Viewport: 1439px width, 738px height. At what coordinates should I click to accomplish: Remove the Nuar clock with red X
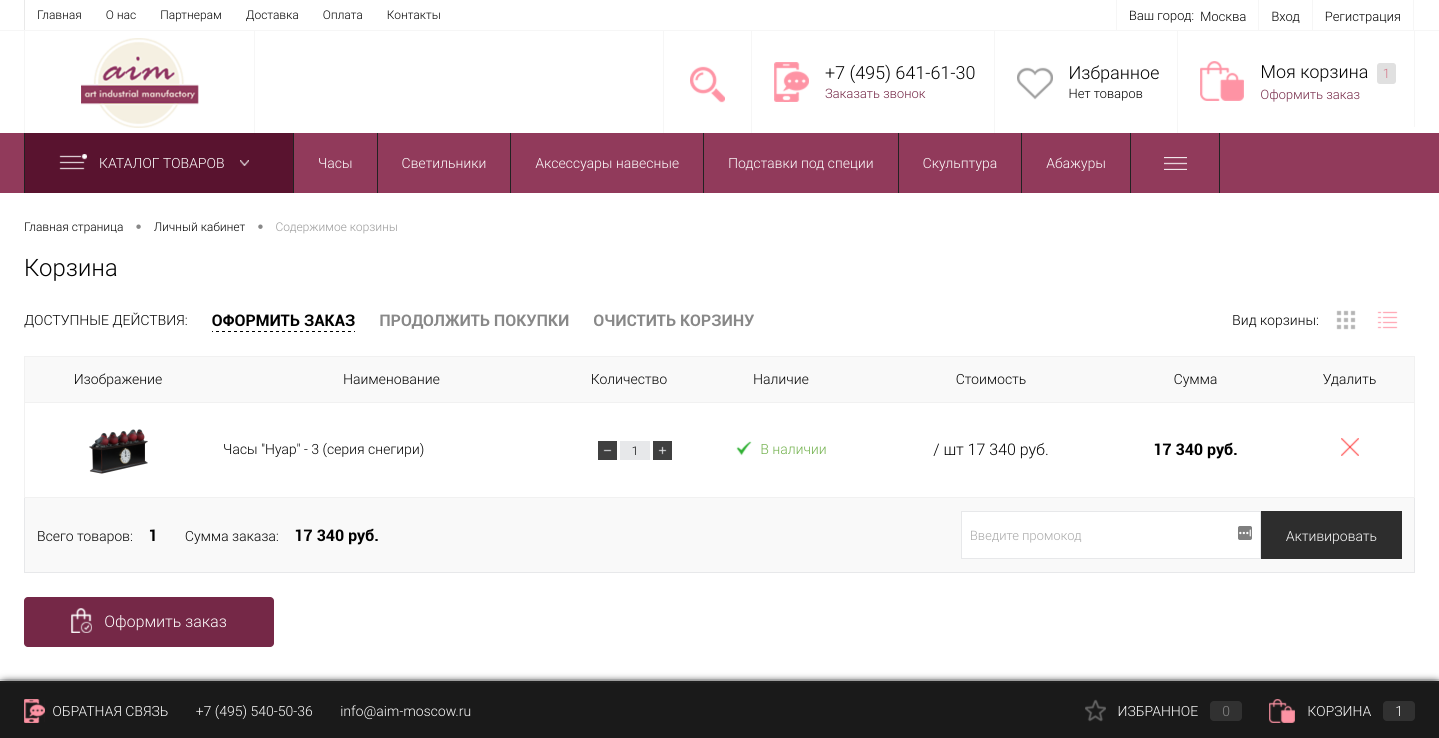(1349, 448)
